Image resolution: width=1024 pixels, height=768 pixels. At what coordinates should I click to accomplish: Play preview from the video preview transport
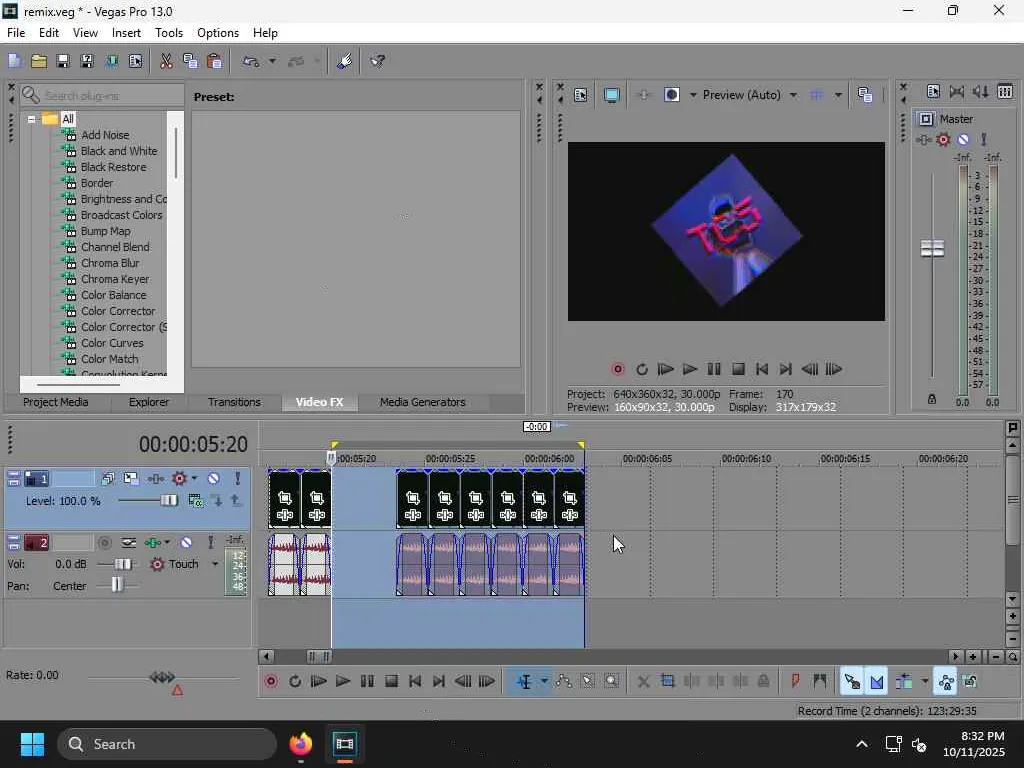coord(690,370)
